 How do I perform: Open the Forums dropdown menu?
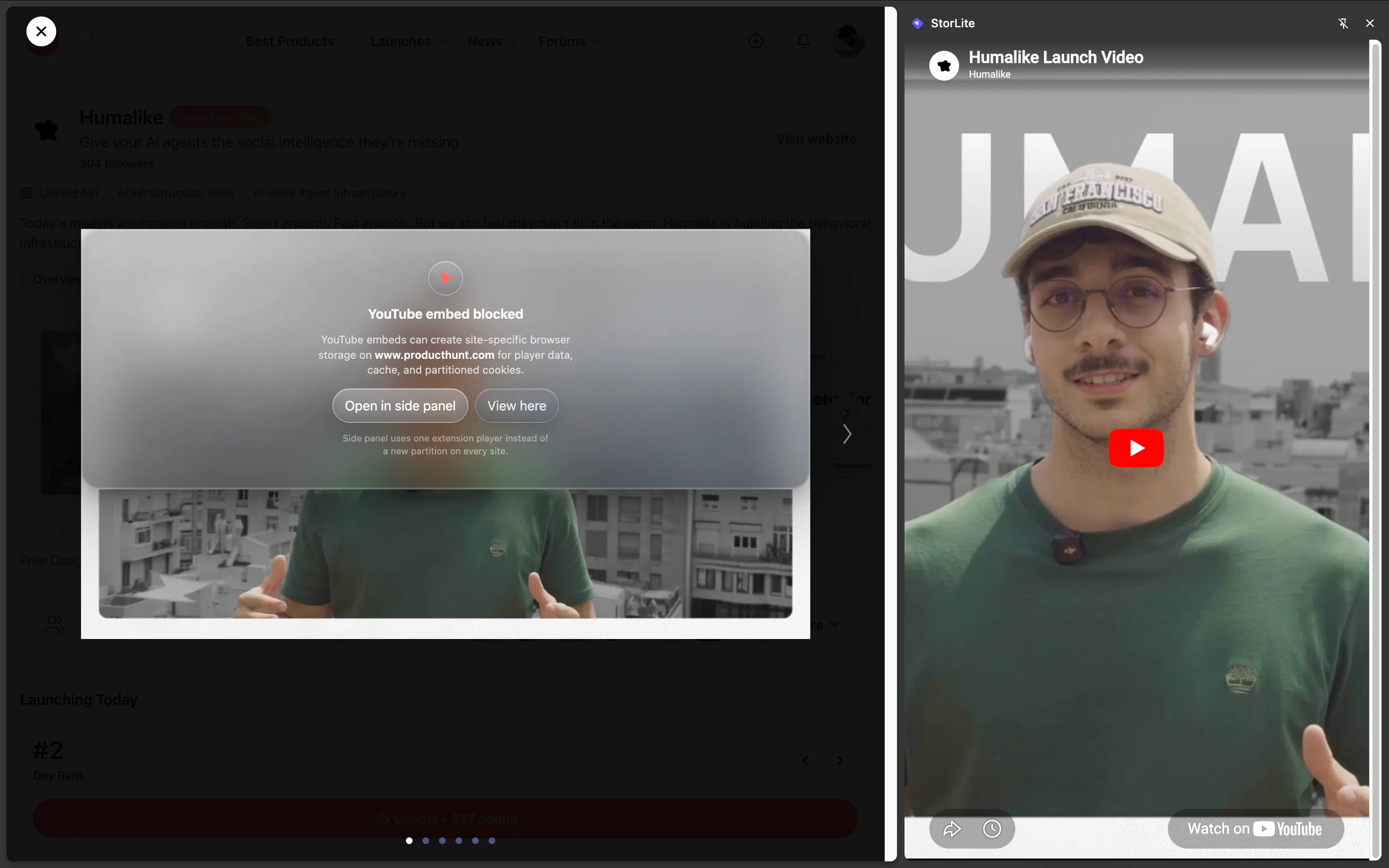[569, 41]
